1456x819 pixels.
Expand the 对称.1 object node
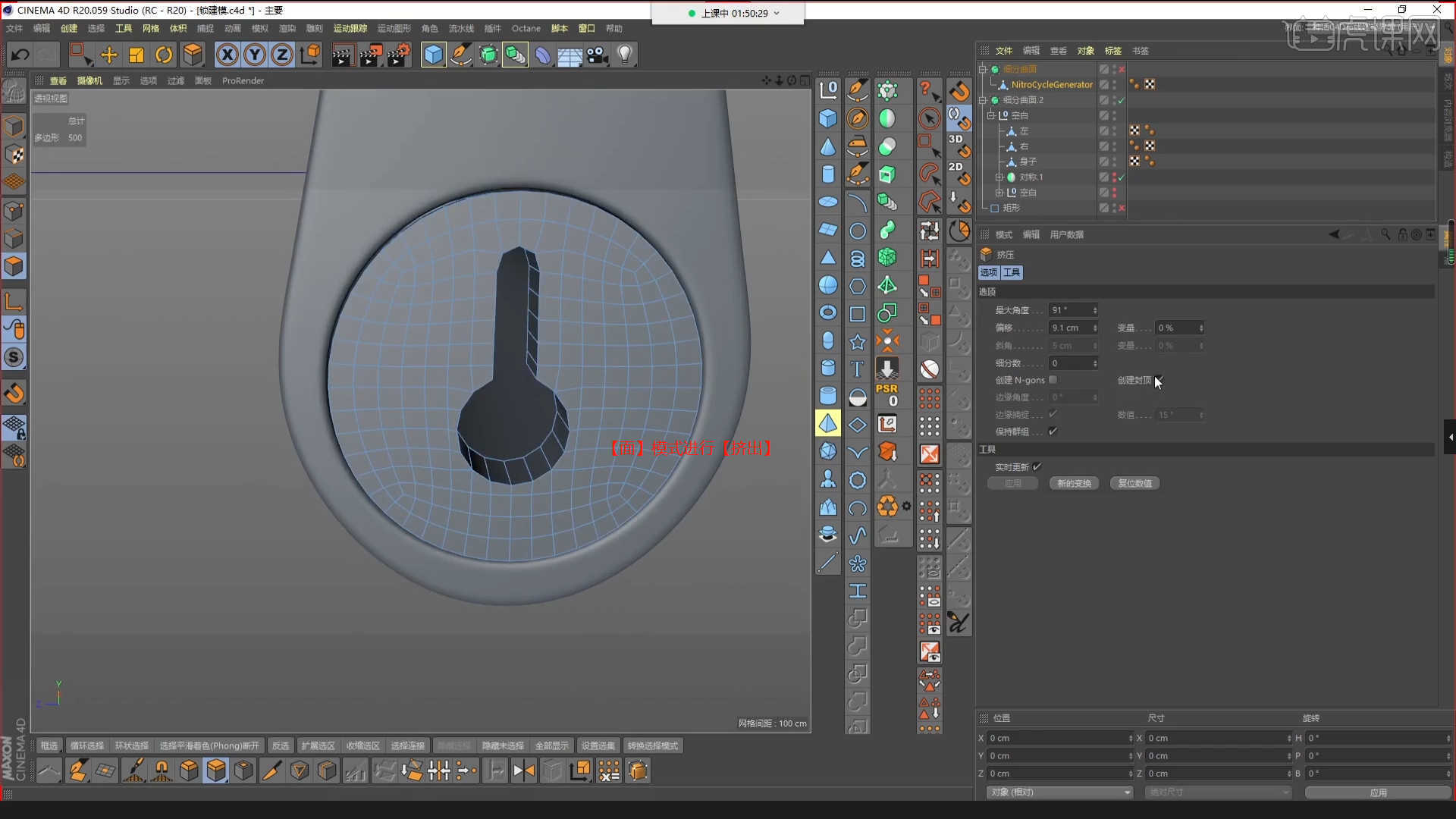tap(999, 177)
